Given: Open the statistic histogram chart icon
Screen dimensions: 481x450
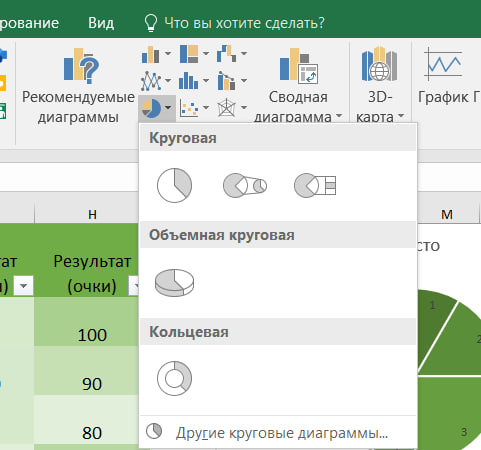Looking at the screenshot, I should point(188,81).
